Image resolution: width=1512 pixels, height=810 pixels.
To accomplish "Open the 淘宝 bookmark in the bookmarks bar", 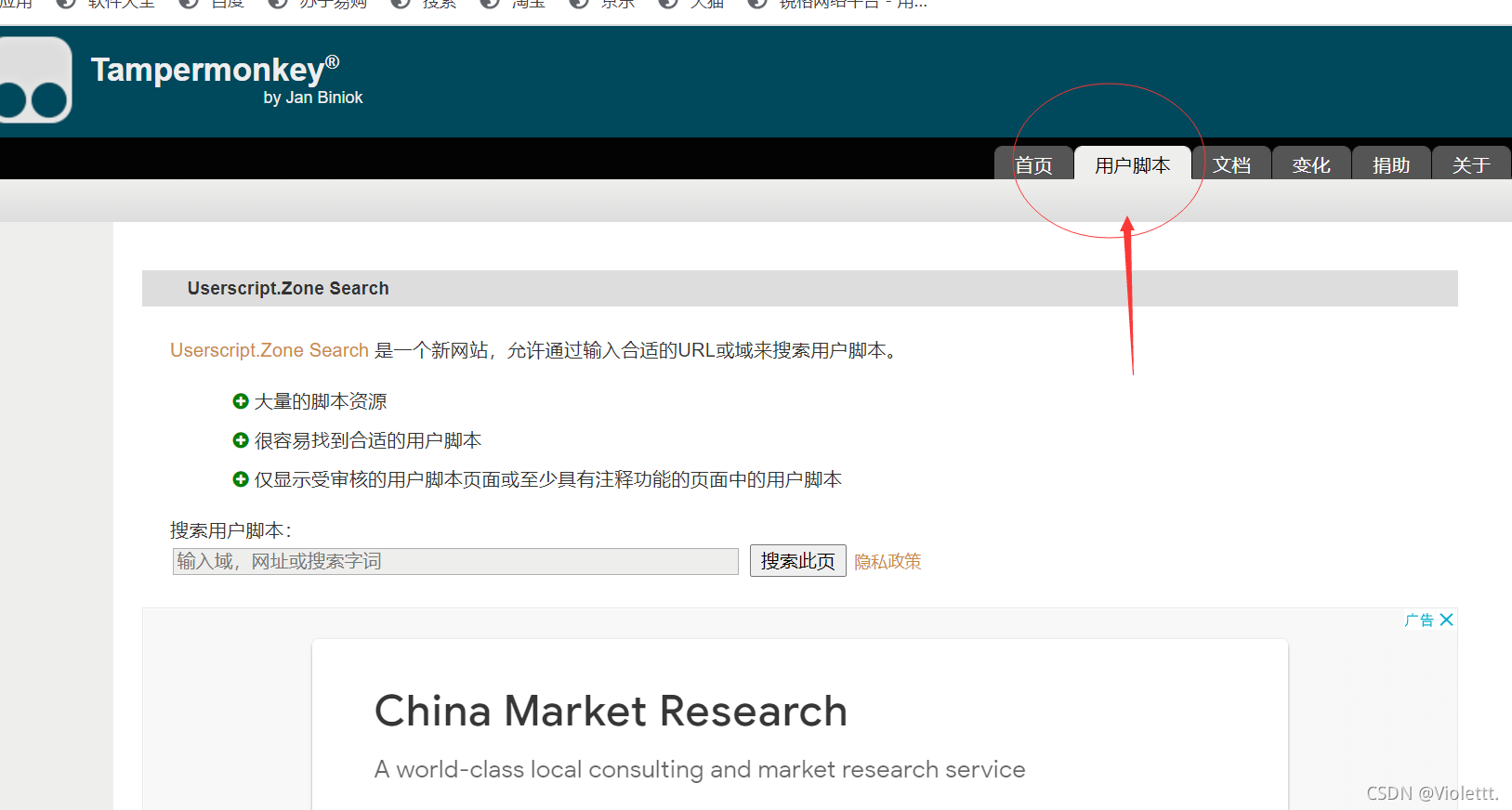I will pyautogui.click(x=513, y=4).
